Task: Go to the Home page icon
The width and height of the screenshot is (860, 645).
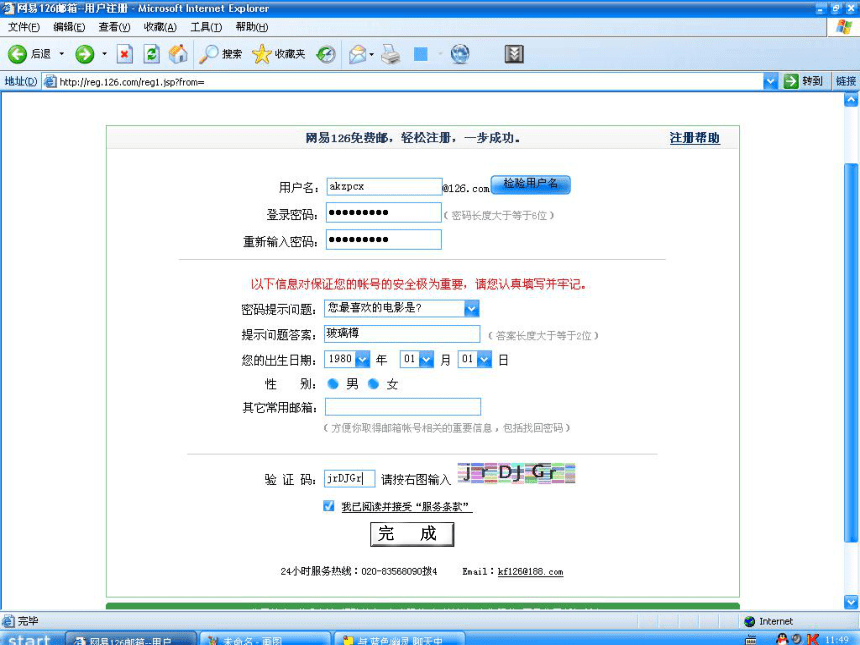Action: click(178, 54)
